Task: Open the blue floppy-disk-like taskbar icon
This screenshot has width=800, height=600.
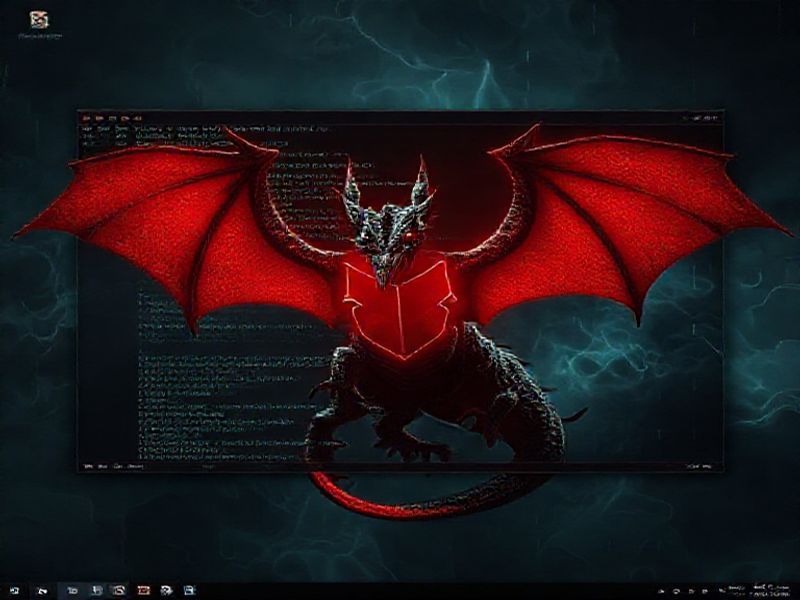Action: [x=189, y=591]
